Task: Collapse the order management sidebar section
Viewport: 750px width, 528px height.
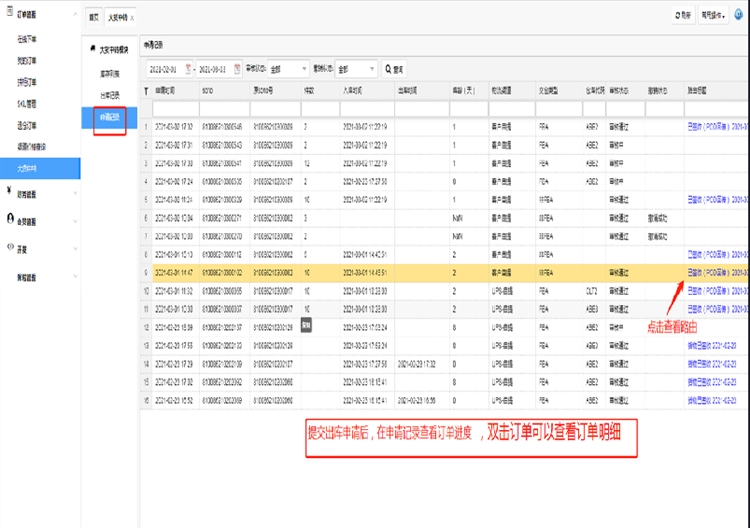Action: pos(75,14)
